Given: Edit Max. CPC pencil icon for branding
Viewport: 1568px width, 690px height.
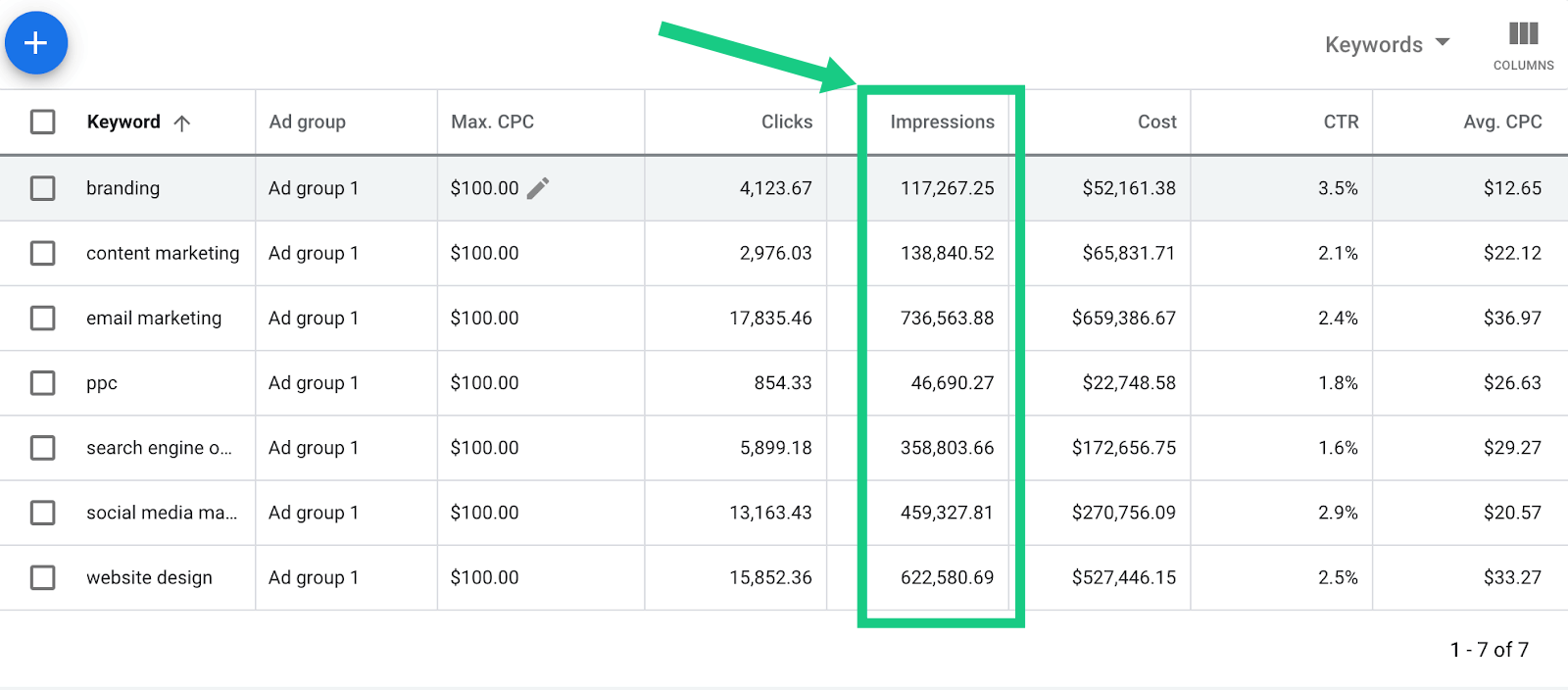Looking at the screenshot, I should pos(538,188).
